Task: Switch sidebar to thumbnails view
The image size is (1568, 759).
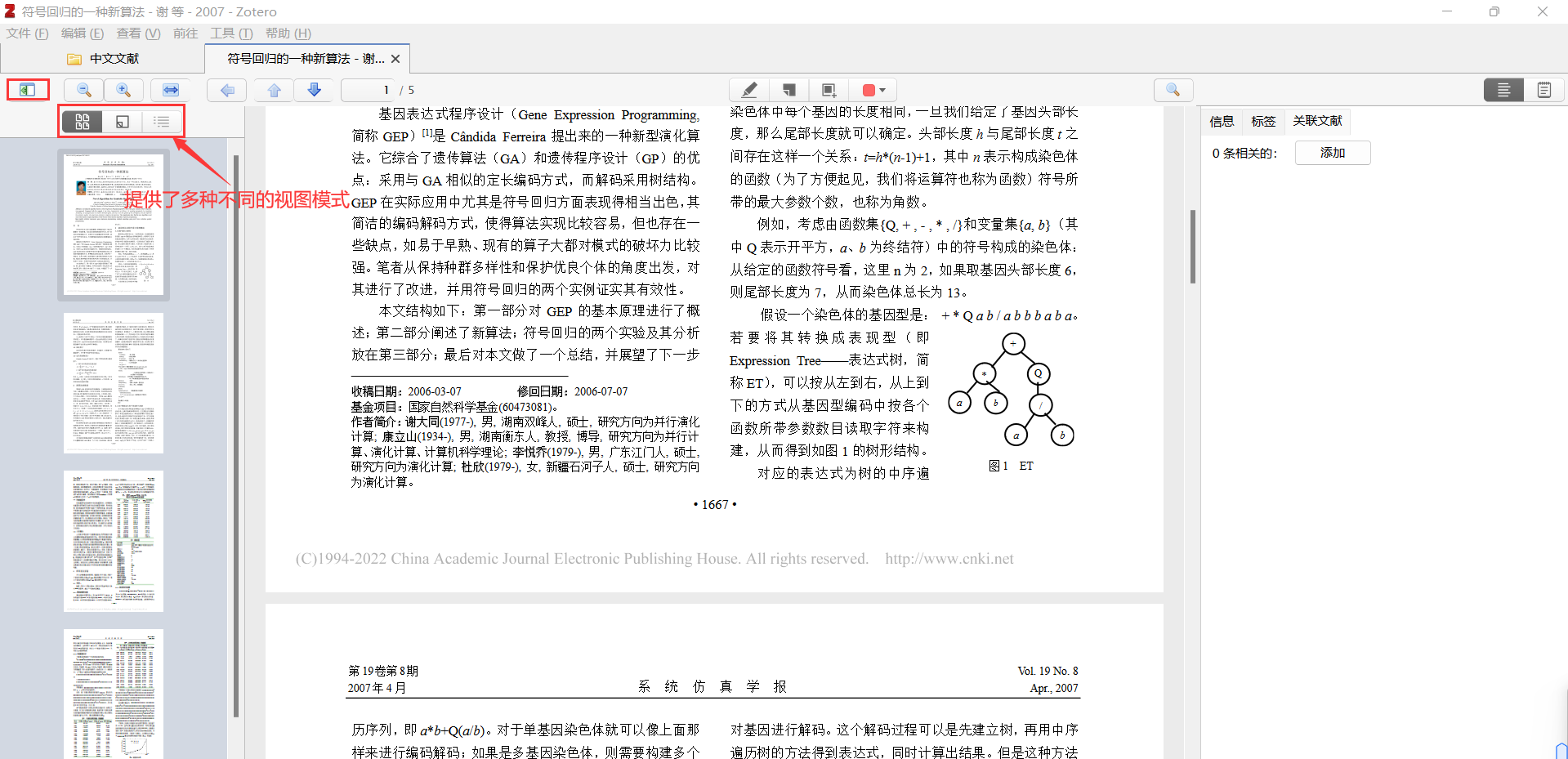Action: (83, 122)
